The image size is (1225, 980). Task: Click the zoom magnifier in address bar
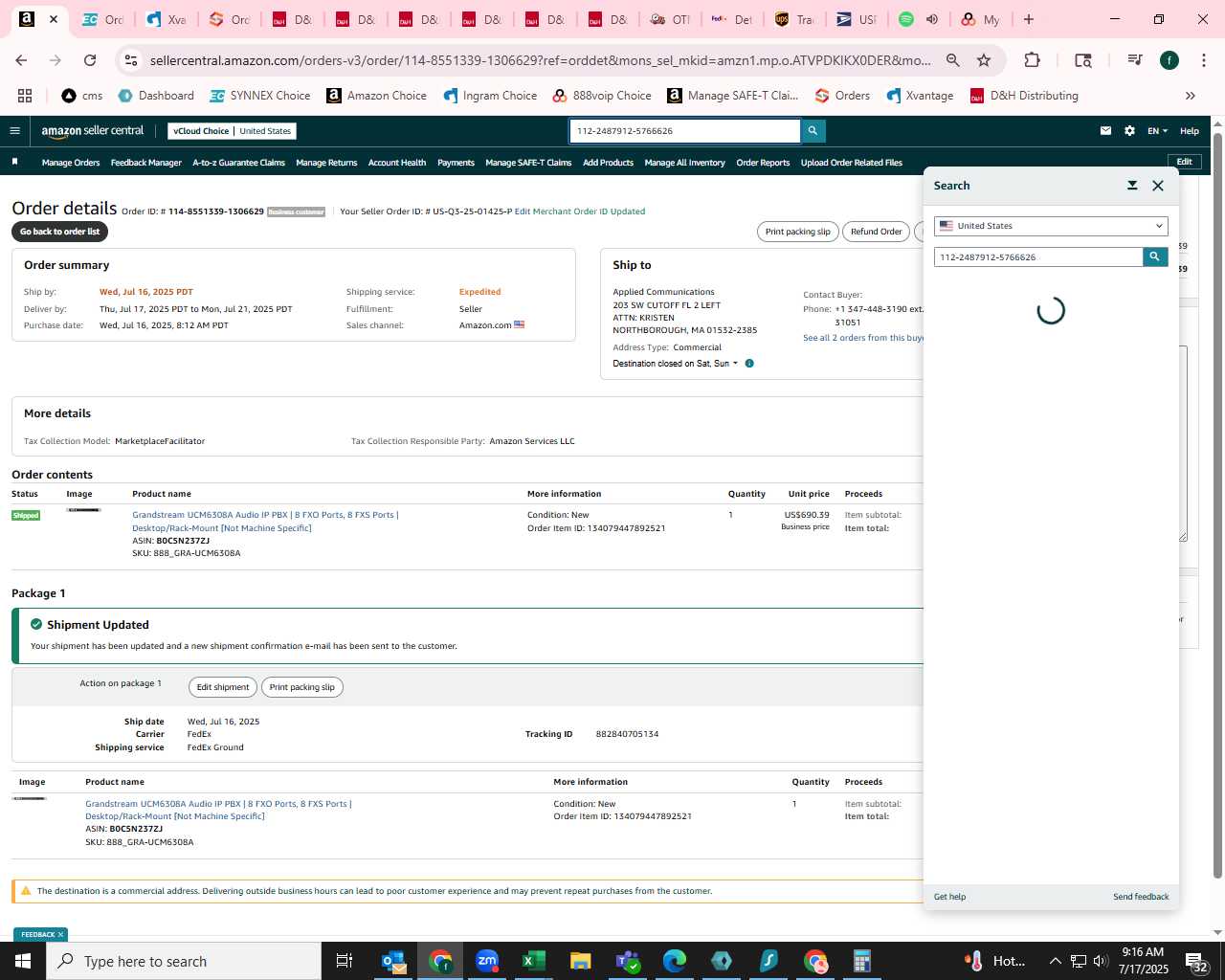(953, 60)
